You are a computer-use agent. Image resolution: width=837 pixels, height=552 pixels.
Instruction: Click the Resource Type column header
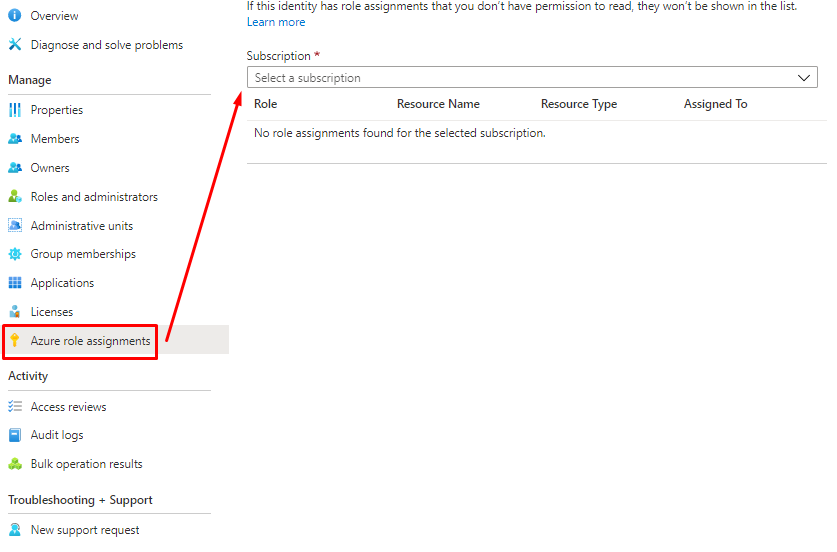click(x=579, y=104)
